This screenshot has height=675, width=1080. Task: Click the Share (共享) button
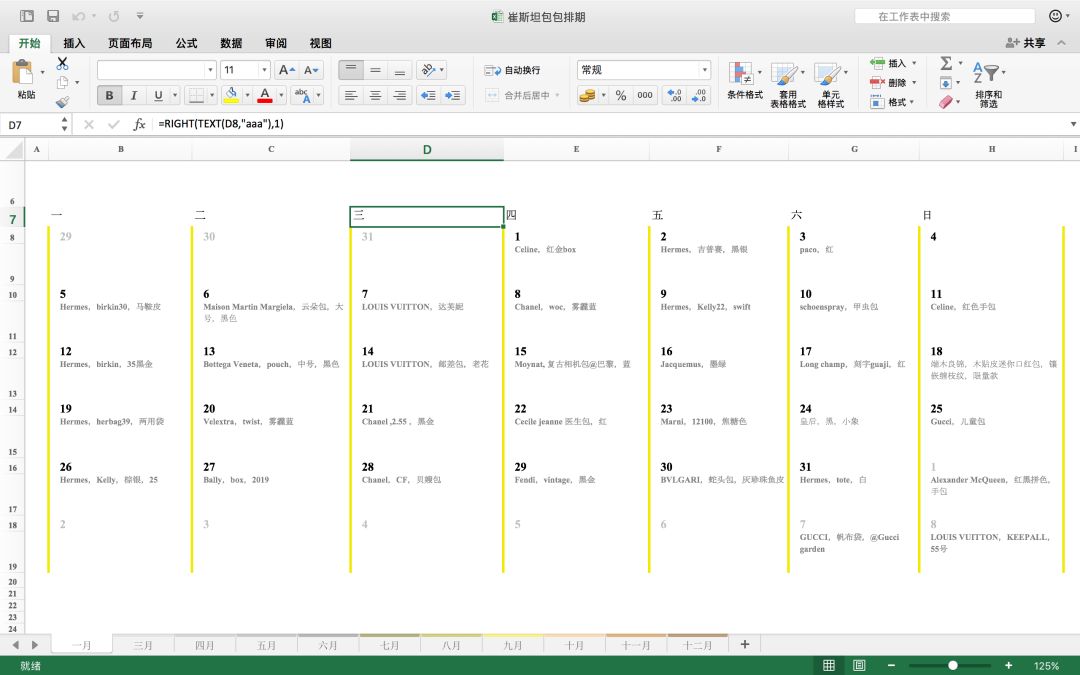[x=1026, y=43]
